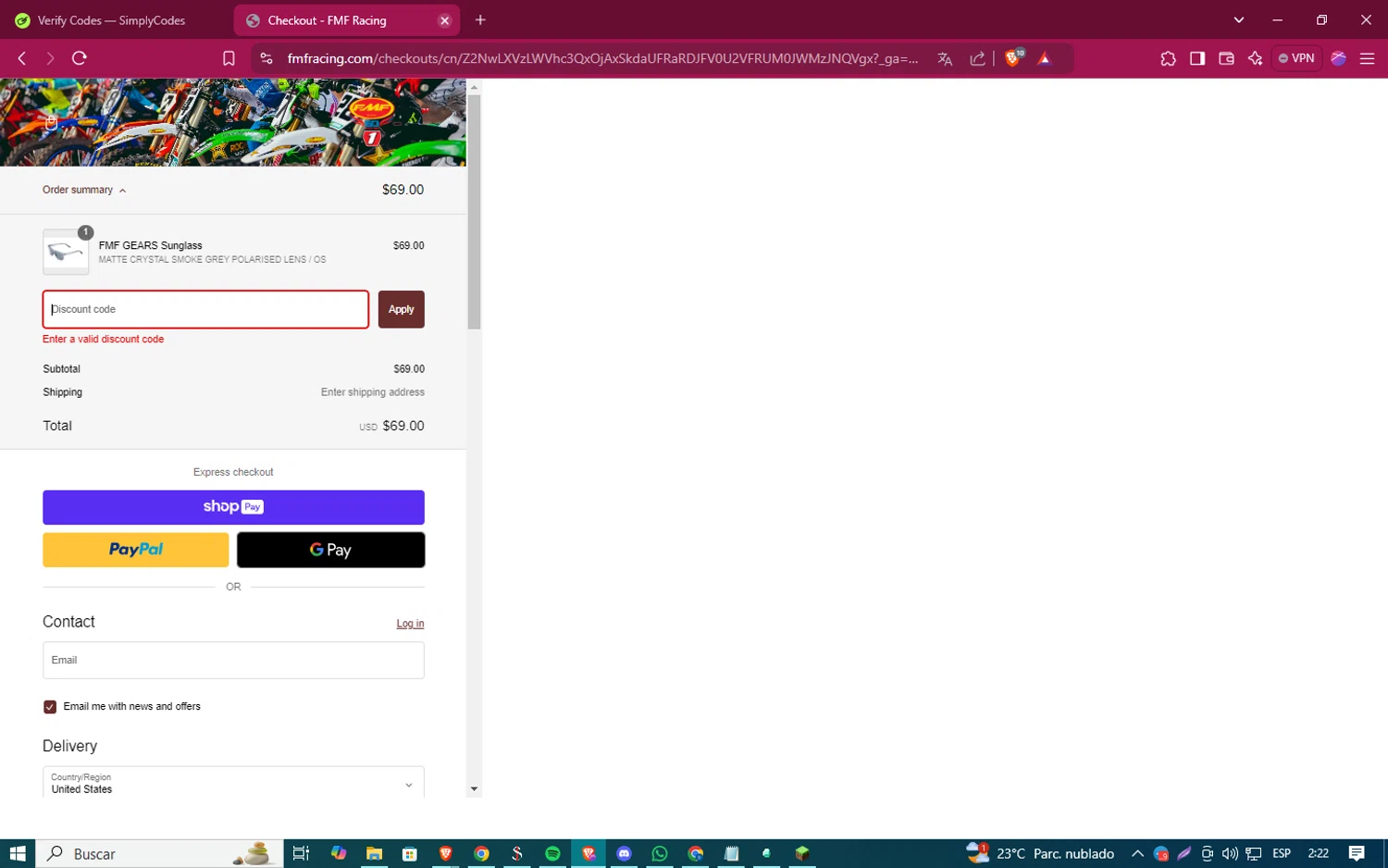Open the browser profile avatar

(1338, 58)
